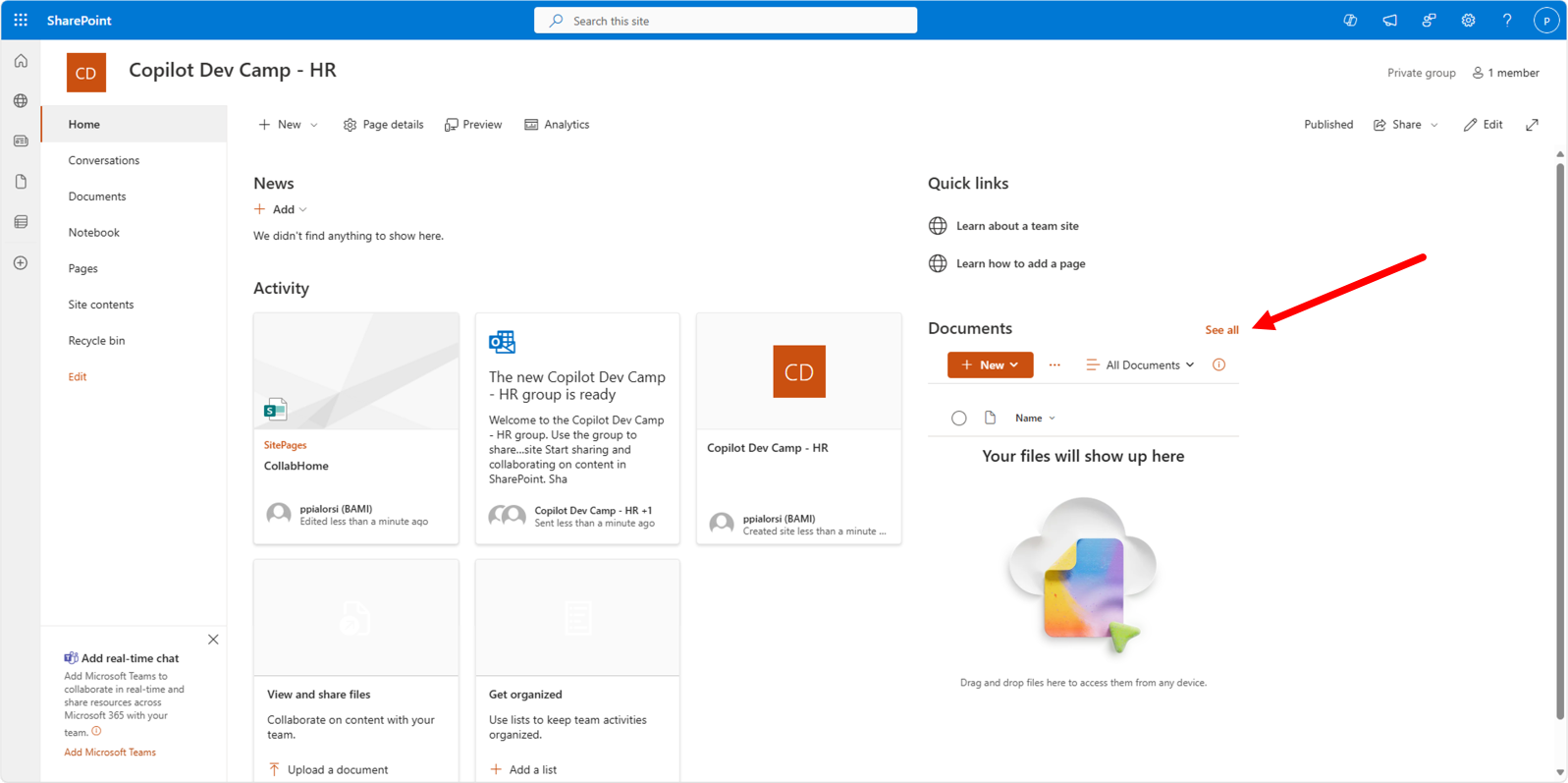Click See all documents link
1568x783 pixels.
tap(1221, 330)
